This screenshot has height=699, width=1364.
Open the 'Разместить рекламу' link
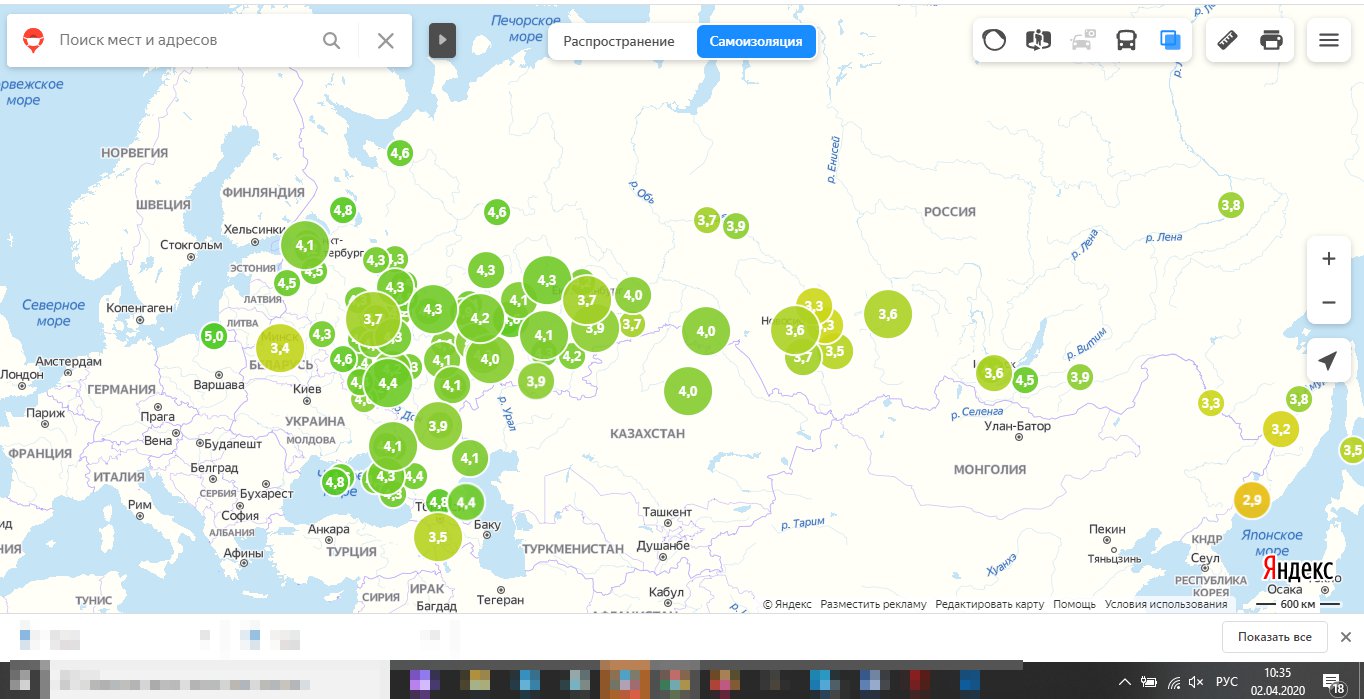point(873,604)
